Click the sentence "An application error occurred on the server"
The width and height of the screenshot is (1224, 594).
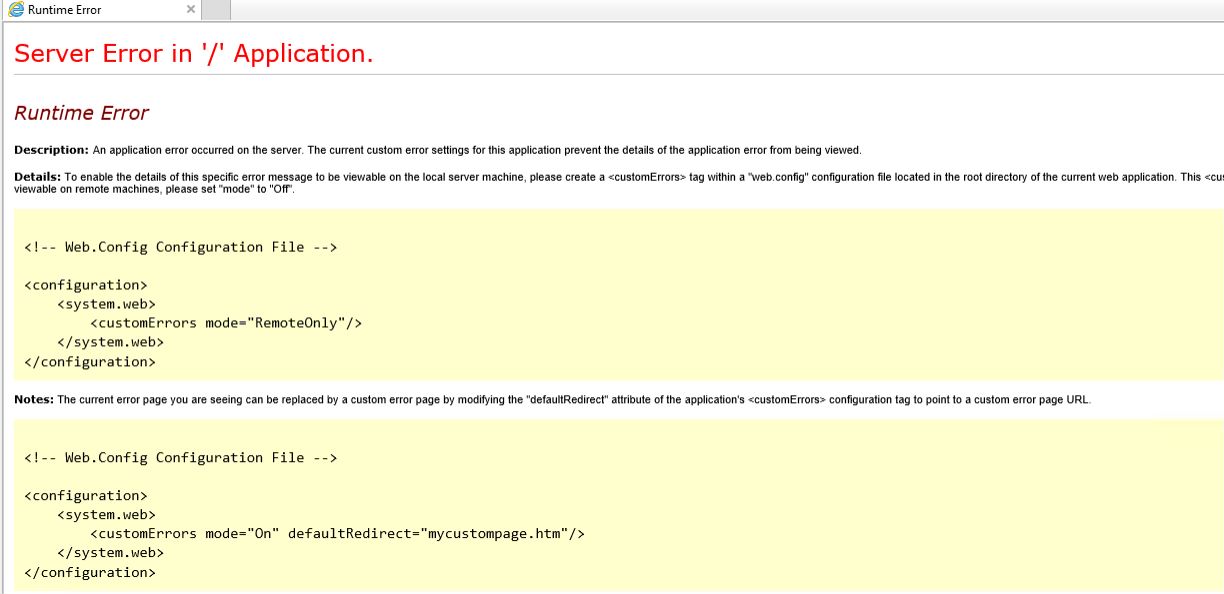point(197,150)
